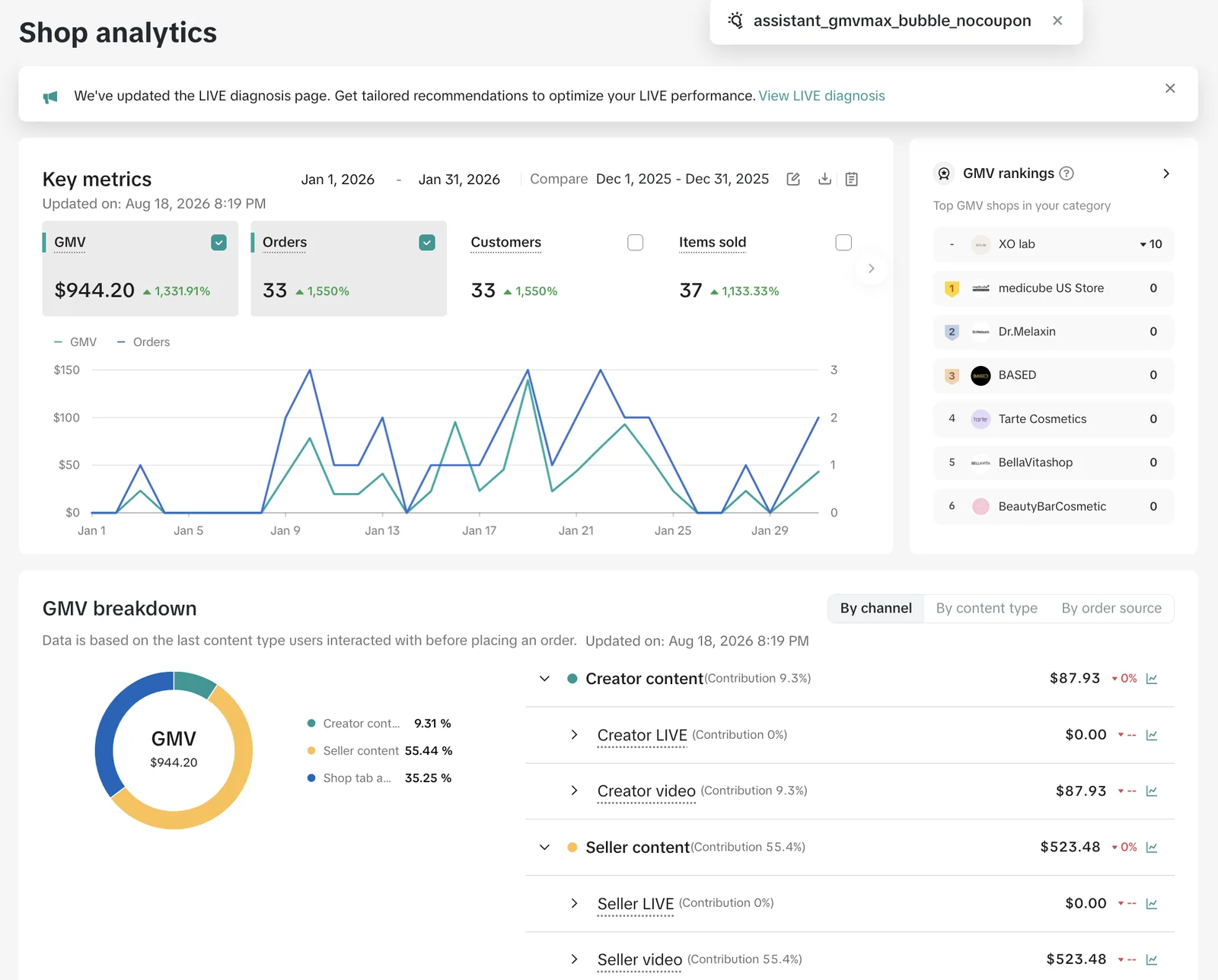Image resolution: width=1218 pixels, height=980 pixels.
Task: Click the edit icon beside compare dates
Action: coord(793,180)
